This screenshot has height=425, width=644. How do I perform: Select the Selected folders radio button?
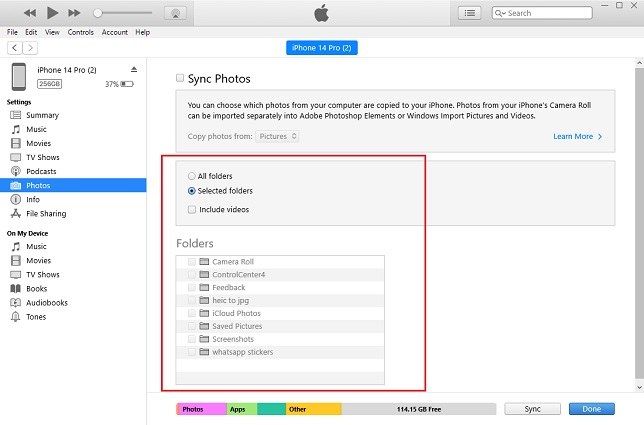point(191,191)
